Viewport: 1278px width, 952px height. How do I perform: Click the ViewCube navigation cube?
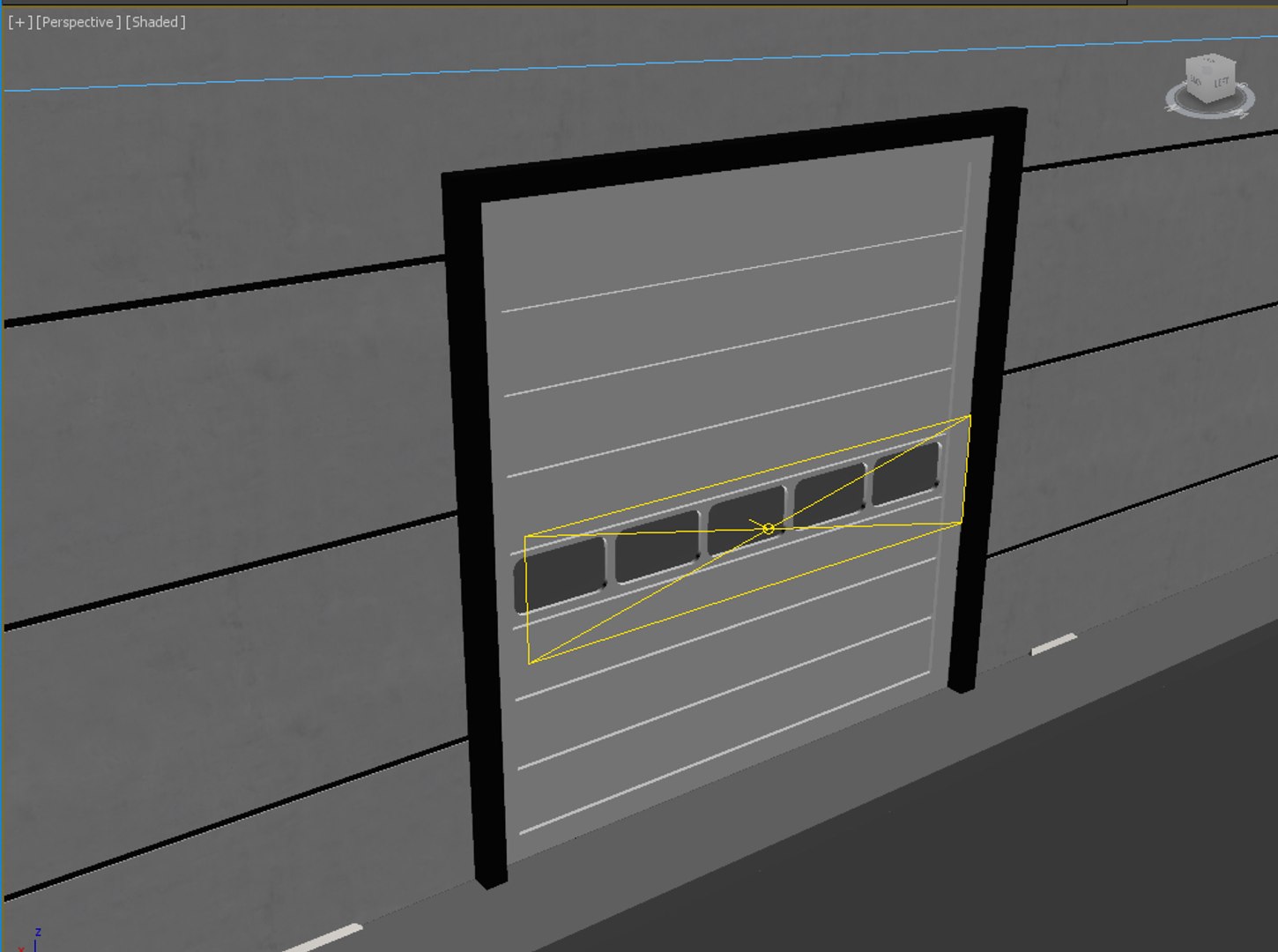[1211, 78]
